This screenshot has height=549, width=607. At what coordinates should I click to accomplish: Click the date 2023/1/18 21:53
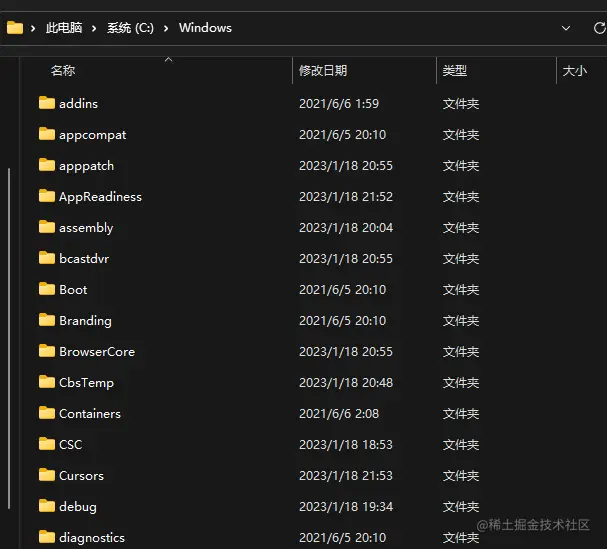(346, 475)
